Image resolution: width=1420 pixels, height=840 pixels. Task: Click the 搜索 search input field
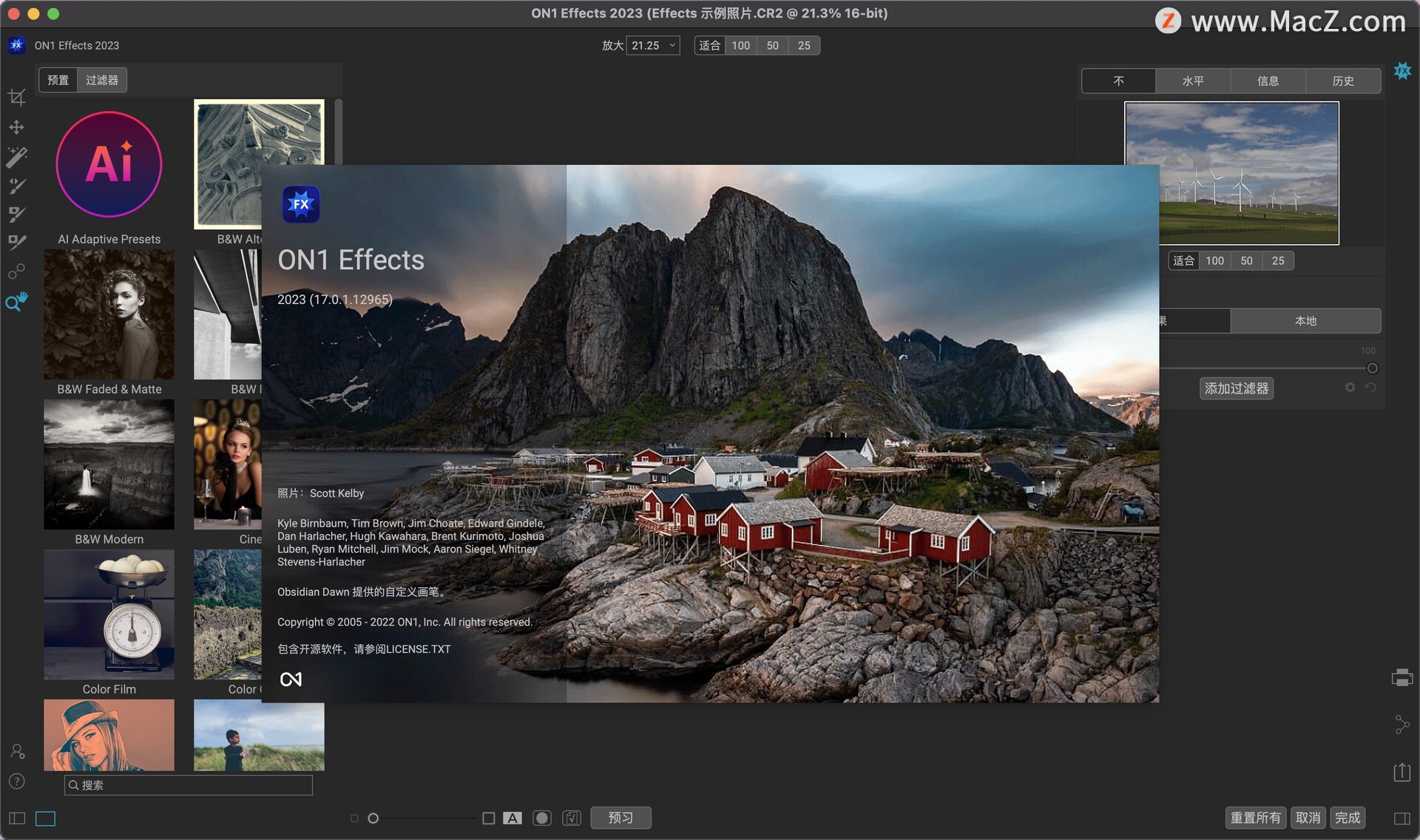(189, 785)
